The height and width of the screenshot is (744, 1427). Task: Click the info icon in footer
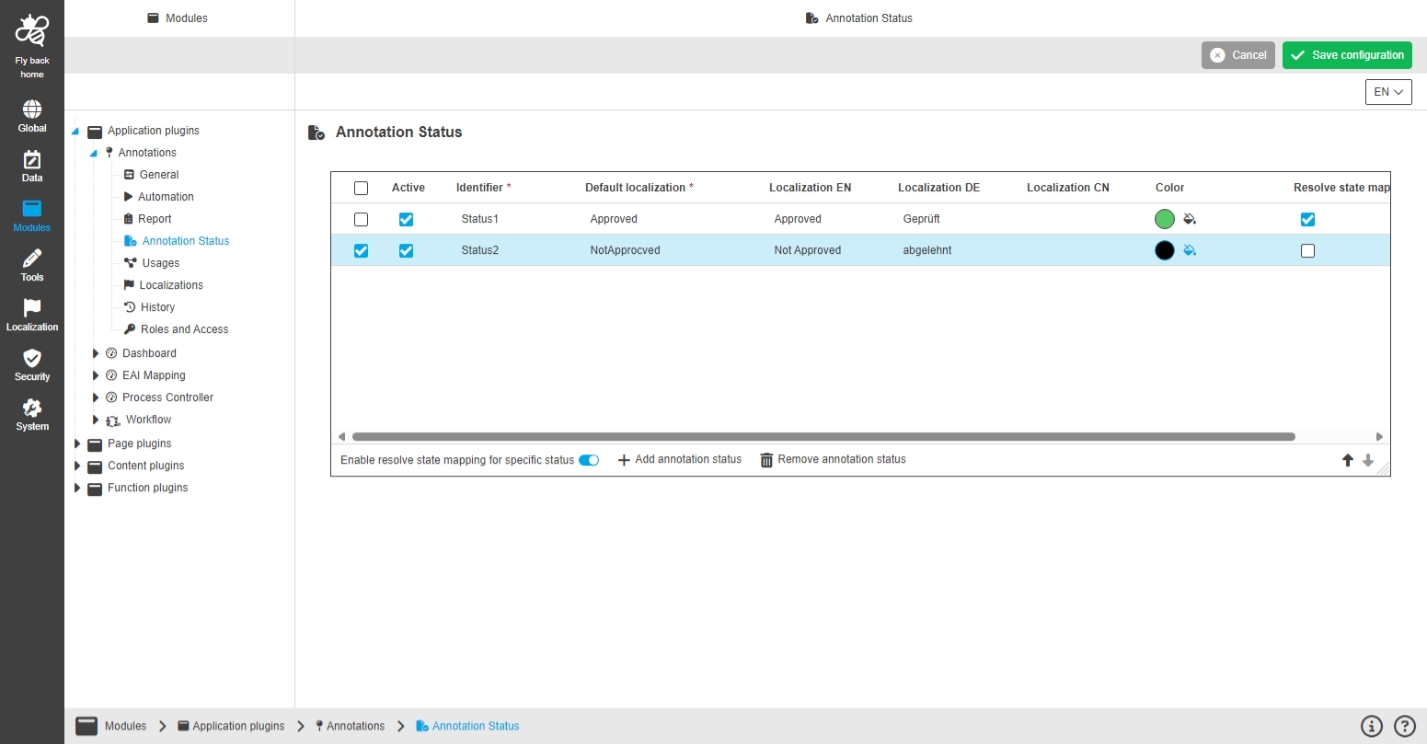pyautogui.click(x=1371, y=726)
